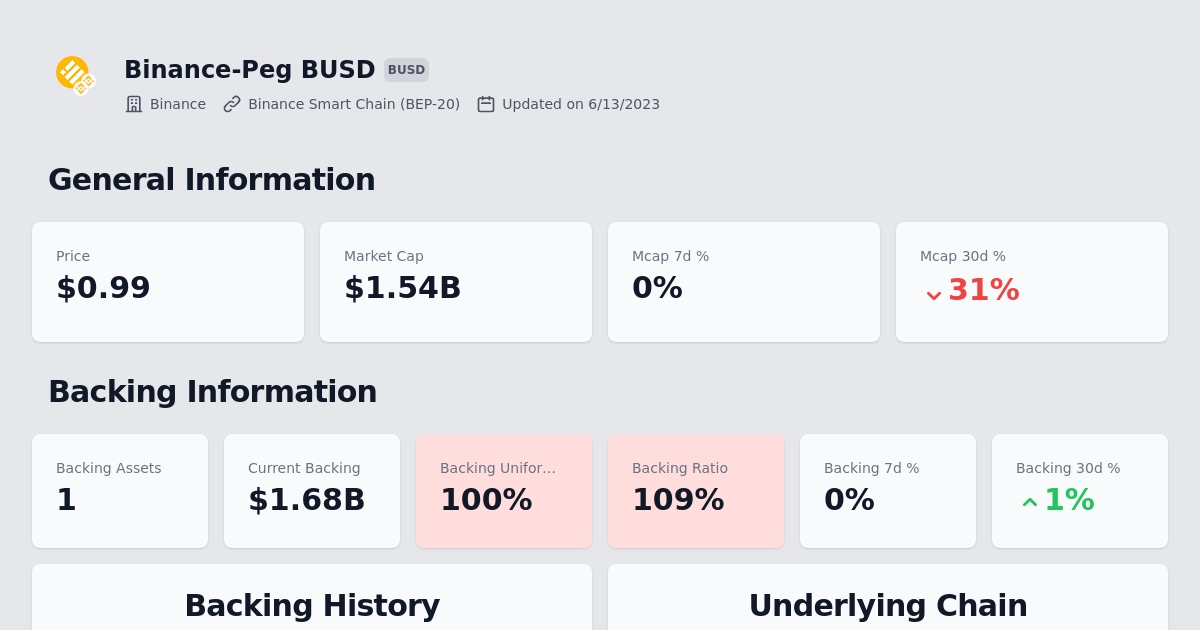Viewport: 1200px width, 630px height.
Task: Click the Binance issuer label
Action: (x=177, y=104)
